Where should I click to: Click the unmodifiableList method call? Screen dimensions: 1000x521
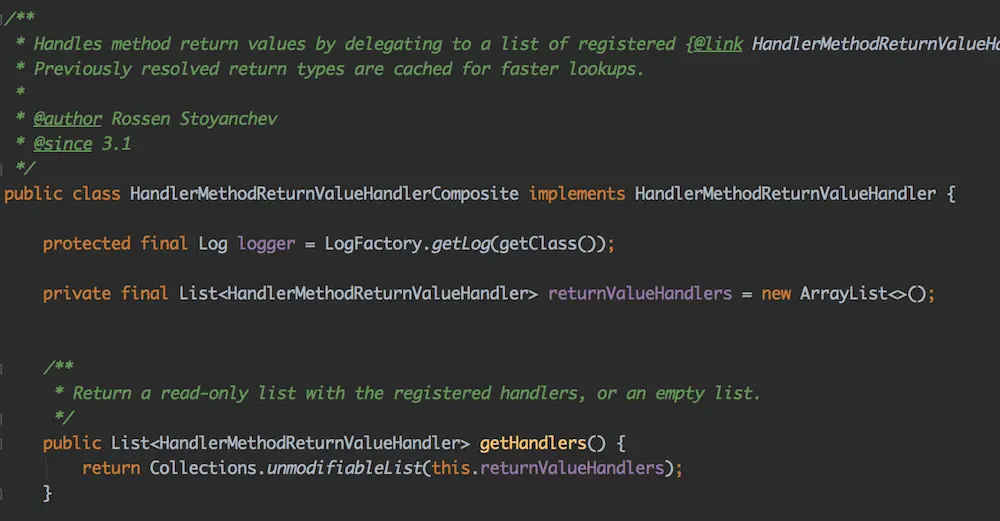344,468
